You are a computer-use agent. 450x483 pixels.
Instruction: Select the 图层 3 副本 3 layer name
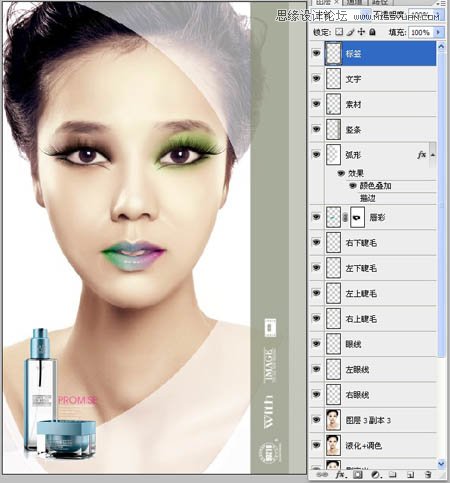(x=368, y=420)
